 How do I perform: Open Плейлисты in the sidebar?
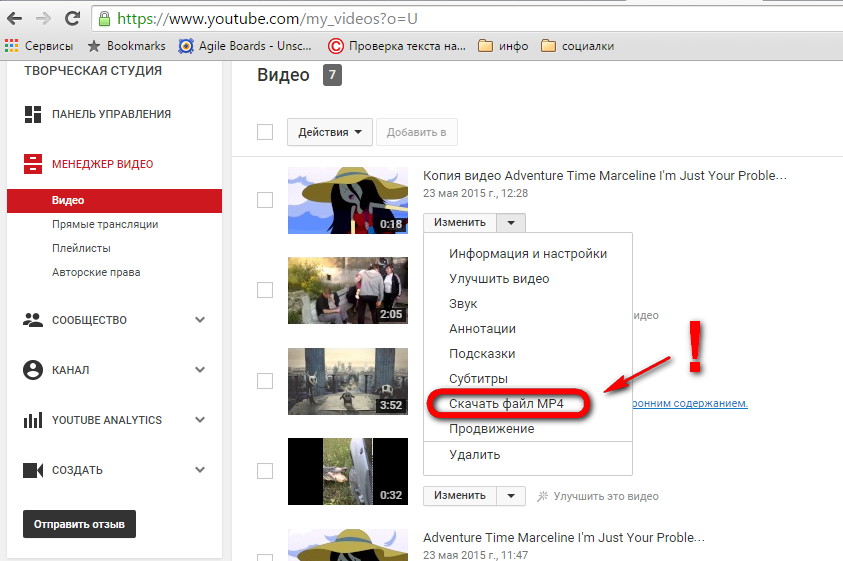(x=81, y=248)
